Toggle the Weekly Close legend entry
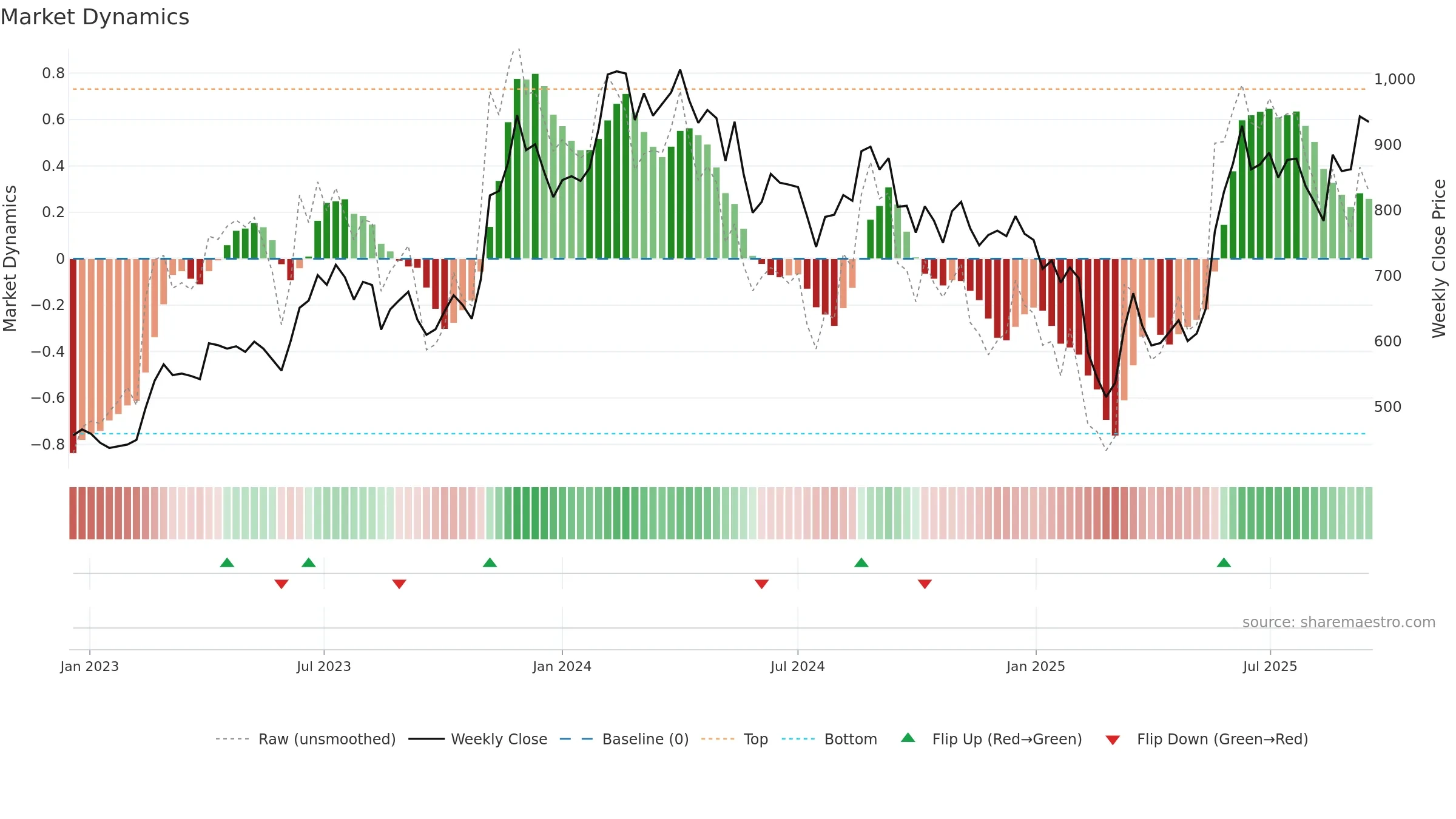The image size is (1456, 819). 478,739
